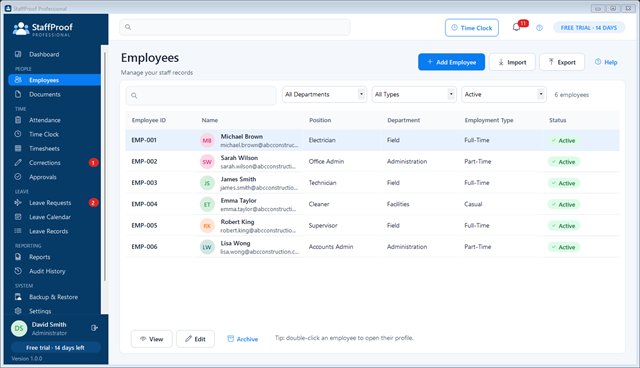Image resolution: width=640 pixels, height=368 pixels.
Task: Click the logout icon beside David Smith
Action: click(x=94, y=328)
